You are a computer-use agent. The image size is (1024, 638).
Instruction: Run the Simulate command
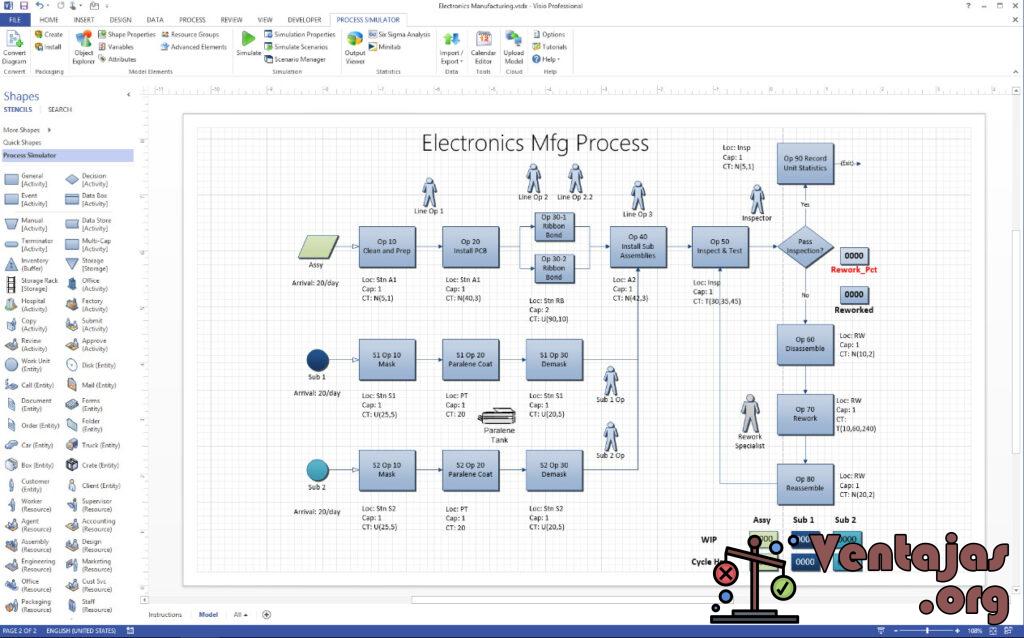pos(248,43)
